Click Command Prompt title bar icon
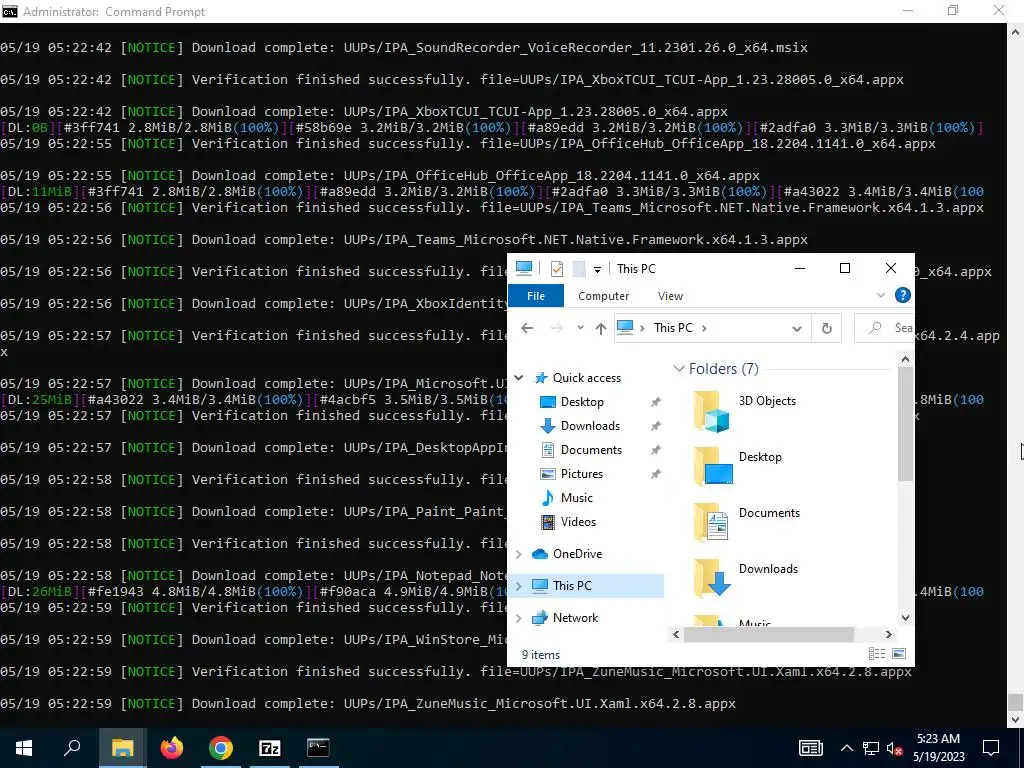1024x768 pixels. pos(10,11)
